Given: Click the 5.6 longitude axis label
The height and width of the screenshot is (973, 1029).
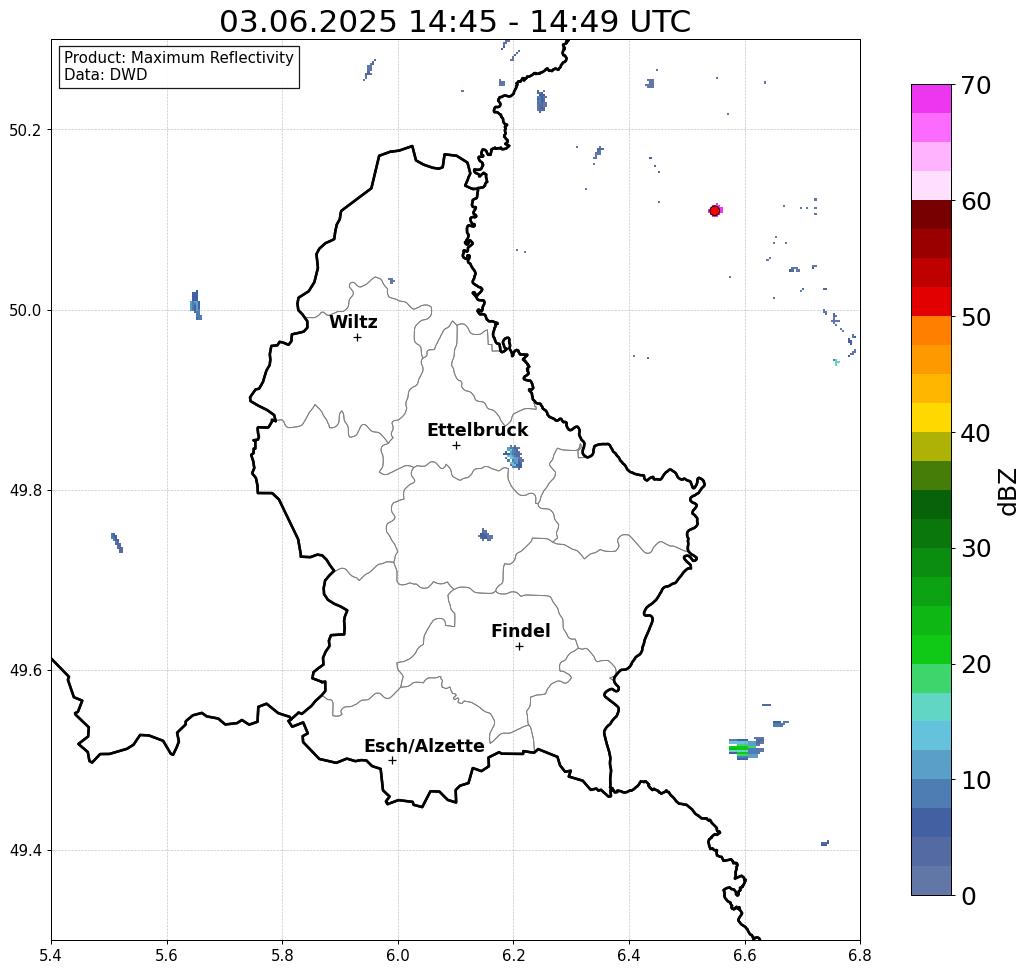Looking at the screenshot, I should (167, 955).
